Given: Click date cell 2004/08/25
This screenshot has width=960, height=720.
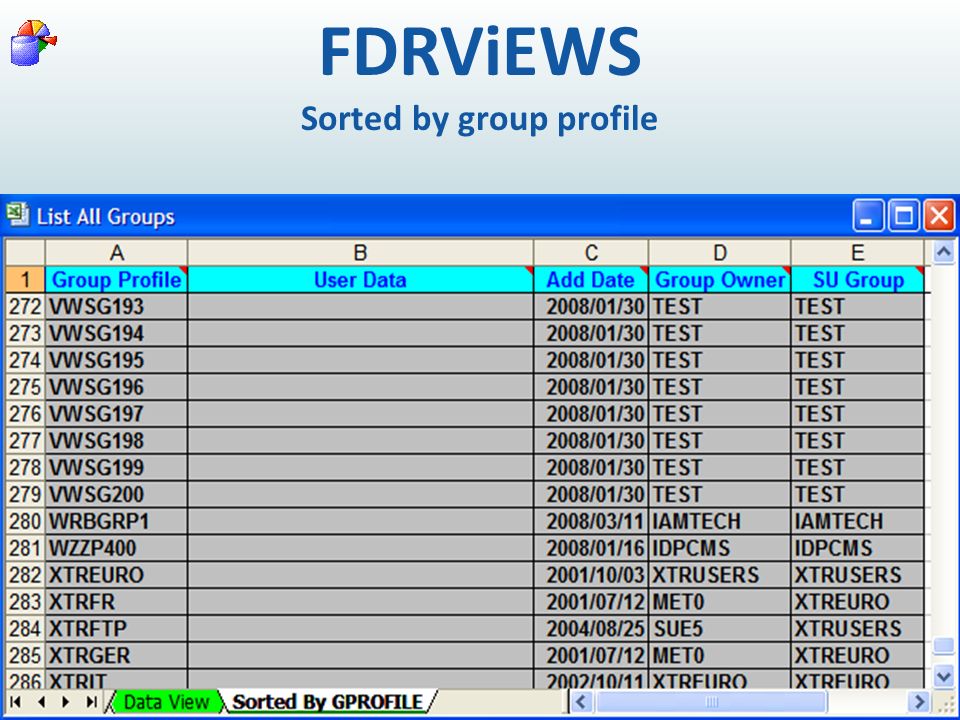Looking at the screenshot, I should pos(591,629).
